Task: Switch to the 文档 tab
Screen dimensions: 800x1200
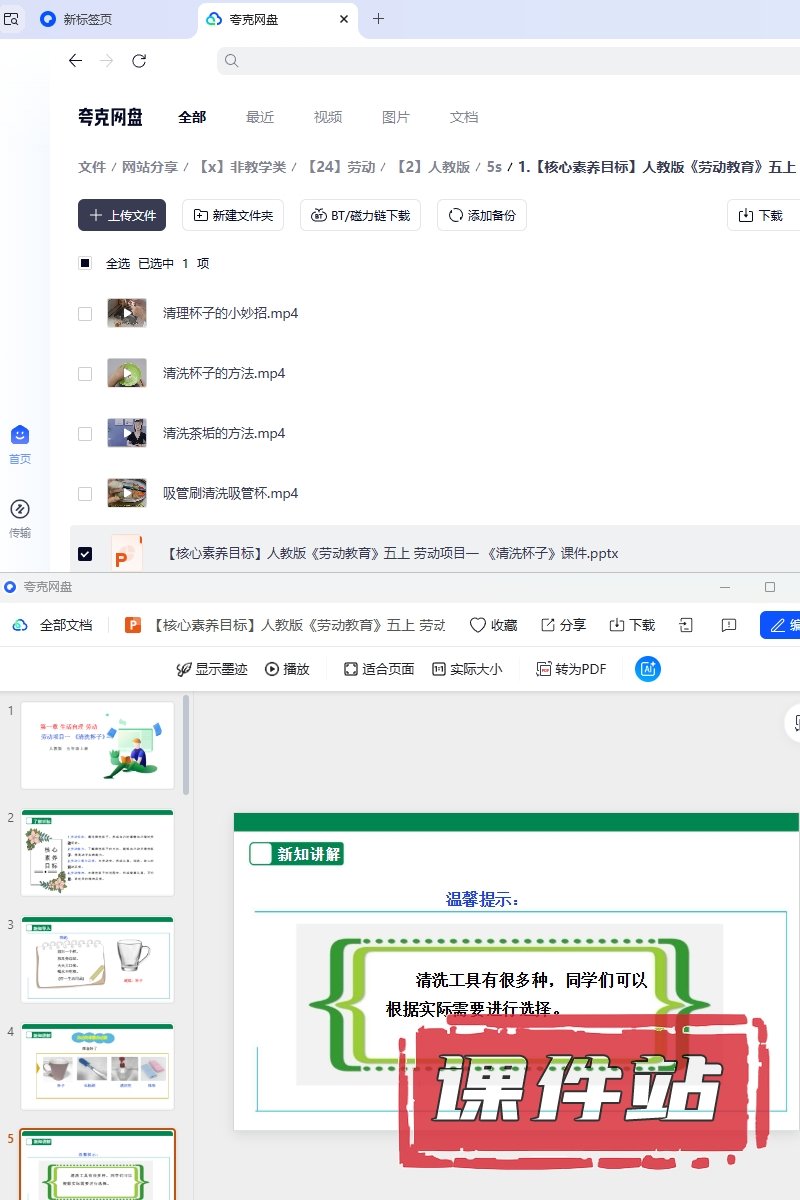Action: pyautogui.click(x=464, y=117)
